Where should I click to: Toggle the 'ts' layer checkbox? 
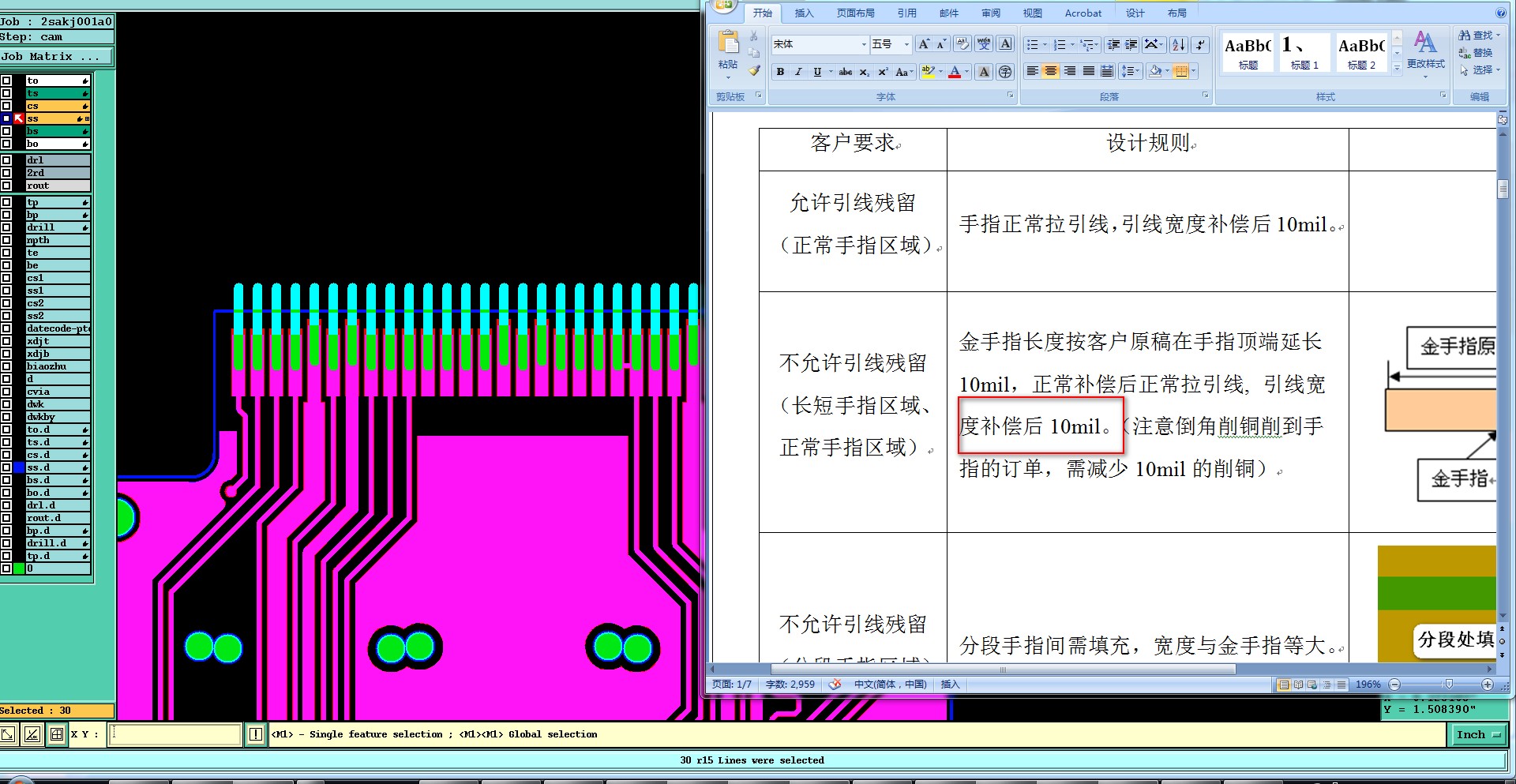(6, 93)
